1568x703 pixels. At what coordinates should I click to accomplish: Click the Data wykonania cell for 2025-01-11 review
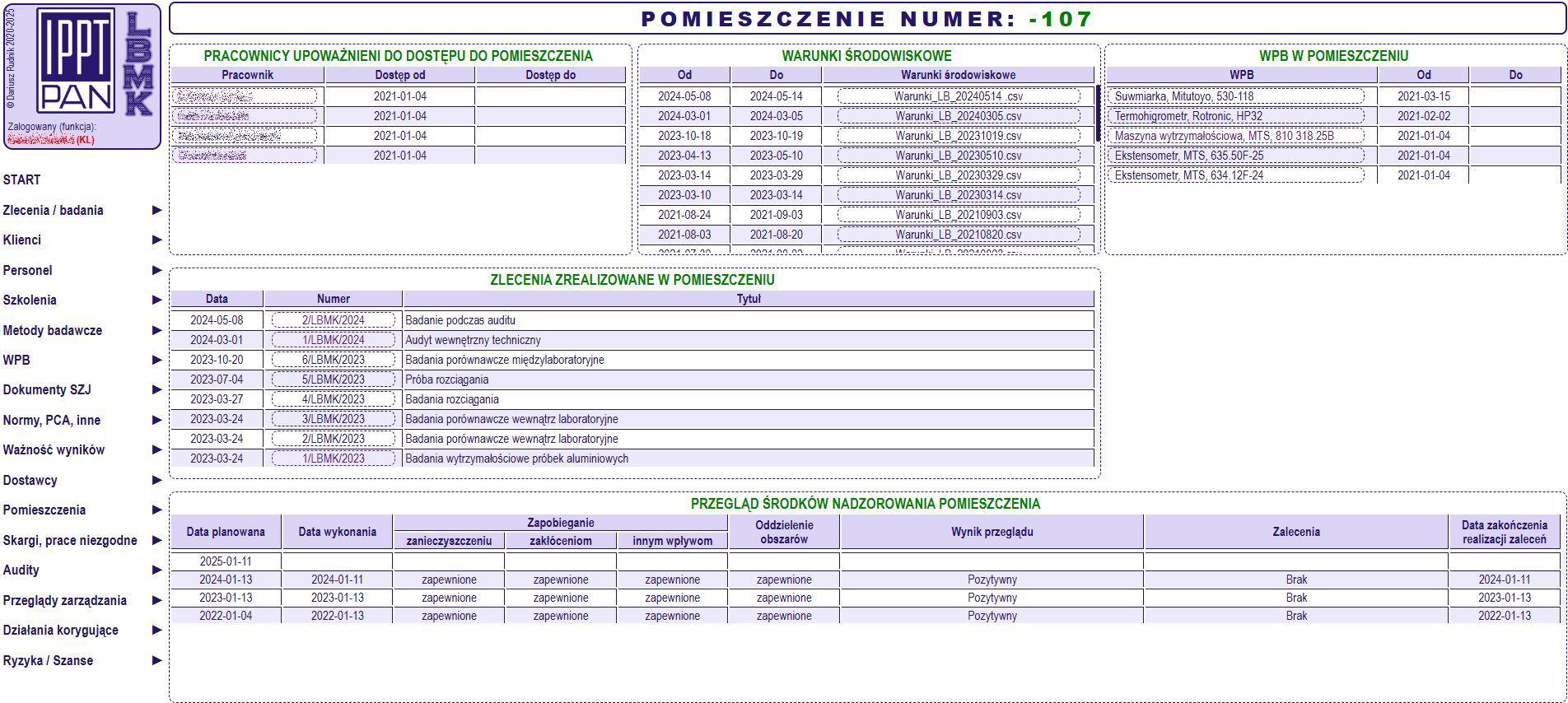337,561
